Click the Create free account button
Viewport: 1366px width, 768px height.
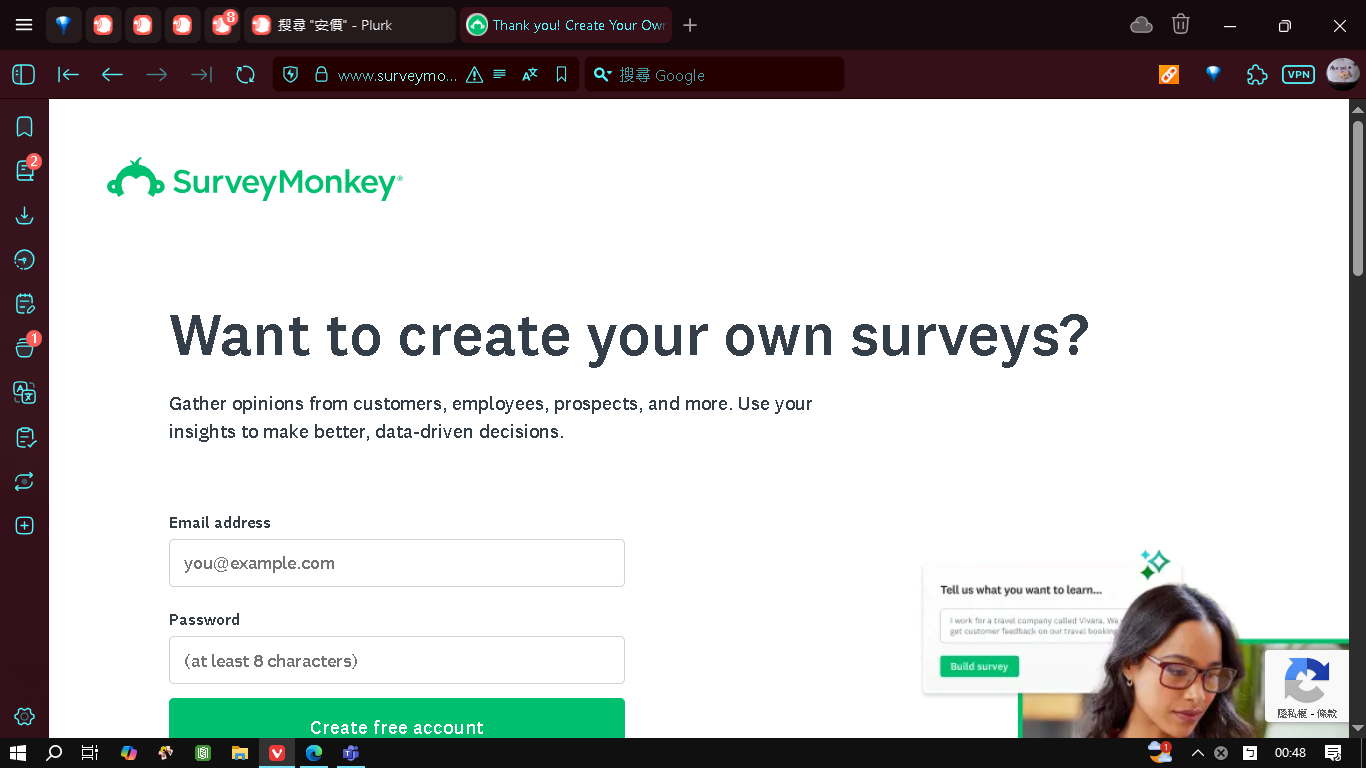click(397, 718)
